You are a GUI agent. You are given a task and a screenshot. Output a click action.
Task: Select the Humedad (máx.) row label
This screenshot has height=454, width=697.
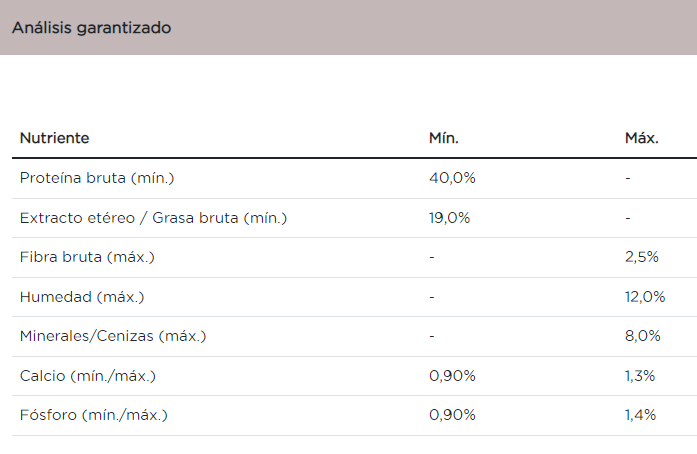point(82,297)
